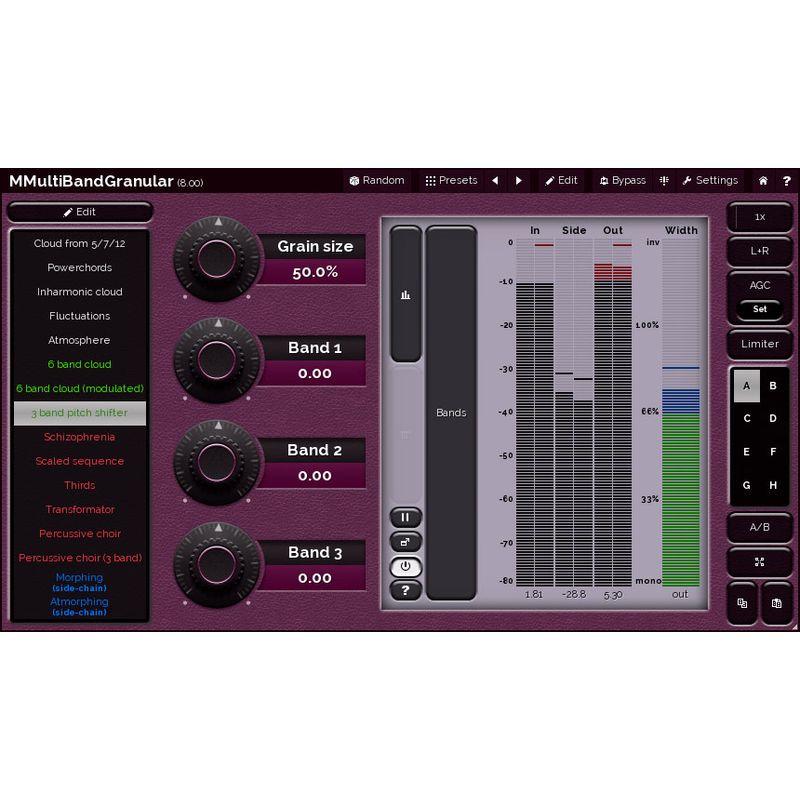
Task: Select 3 band pitch shifter preset
Action: [x=80, y=413]
